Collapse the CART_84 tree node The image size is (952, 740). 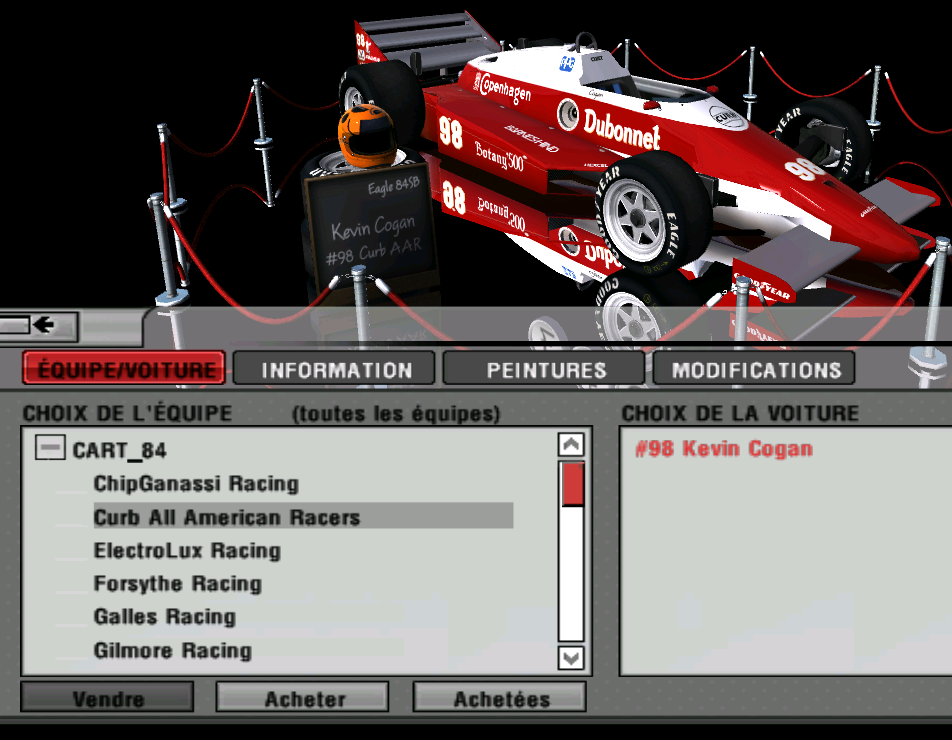click(50, 448)
